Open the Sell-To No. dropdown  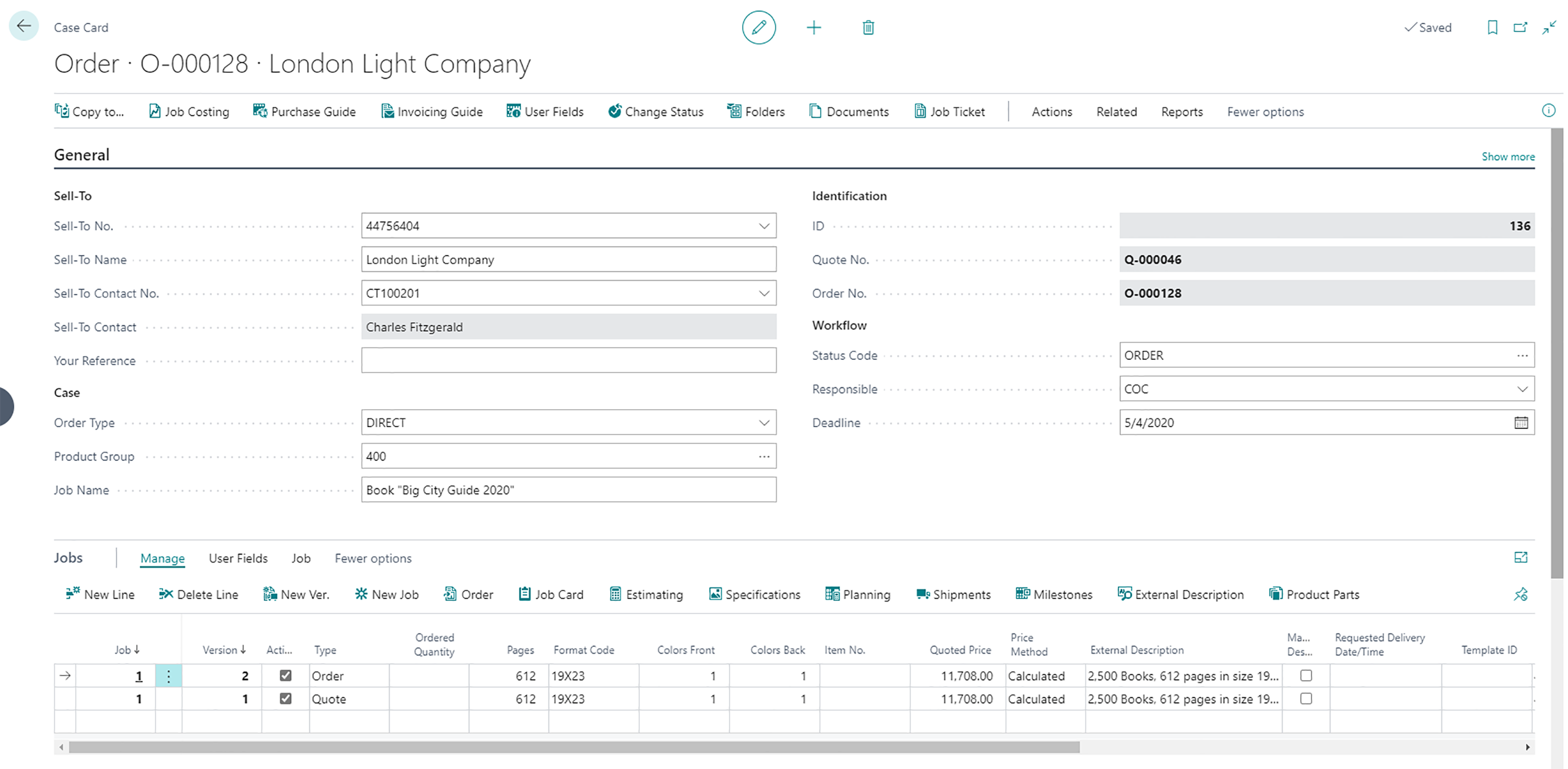point(764,225)
